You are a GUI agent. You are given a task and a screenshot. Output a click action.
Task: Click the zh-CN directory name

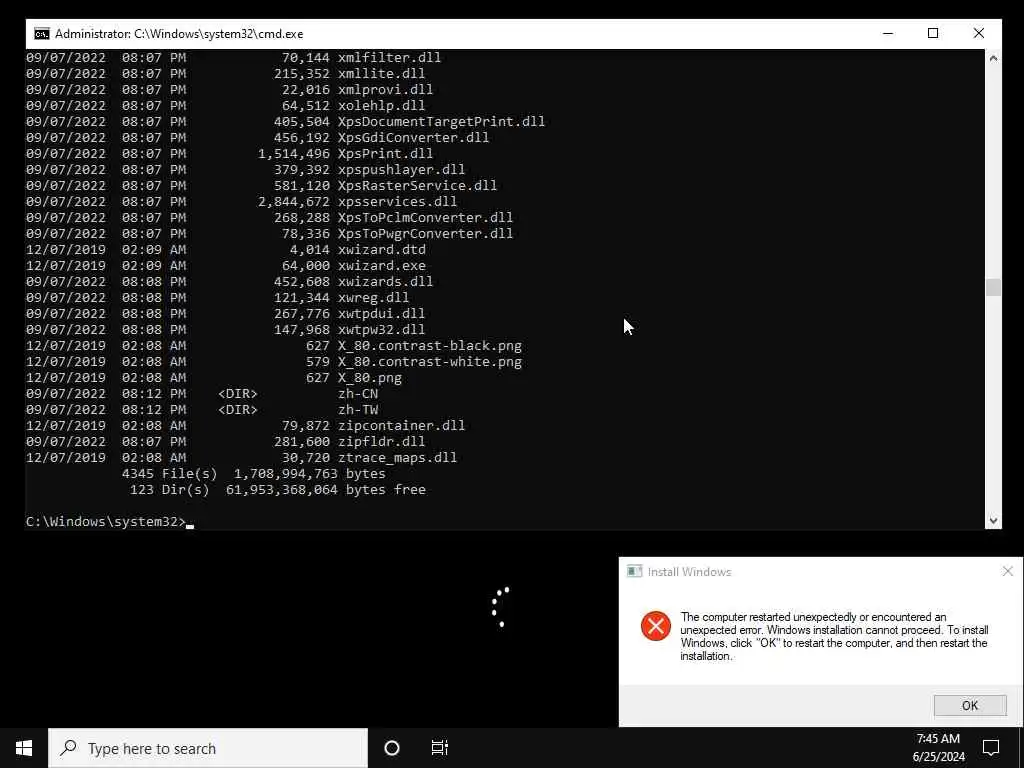[x=358, y=393]
